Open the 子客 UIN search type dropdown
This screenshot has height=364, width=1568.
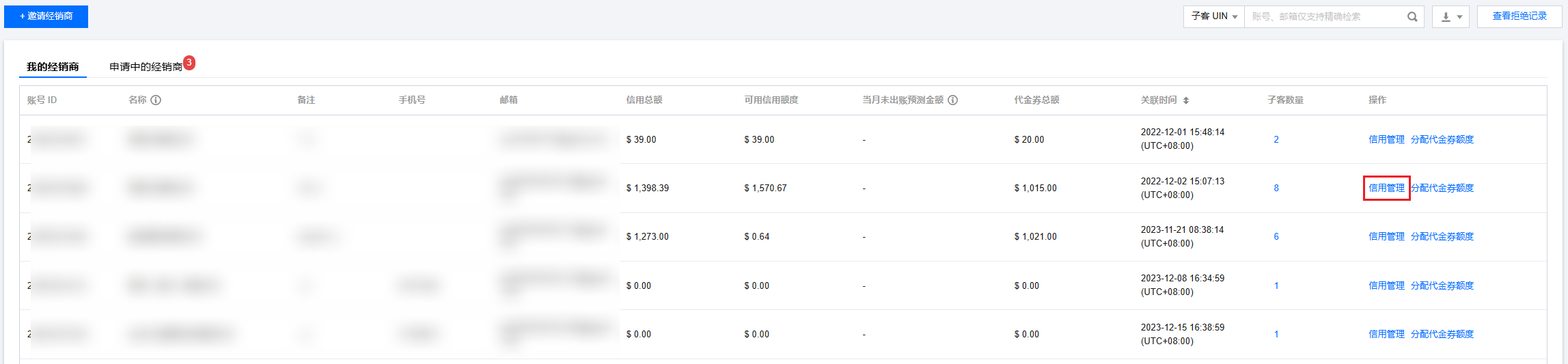tap(1214, 16)
